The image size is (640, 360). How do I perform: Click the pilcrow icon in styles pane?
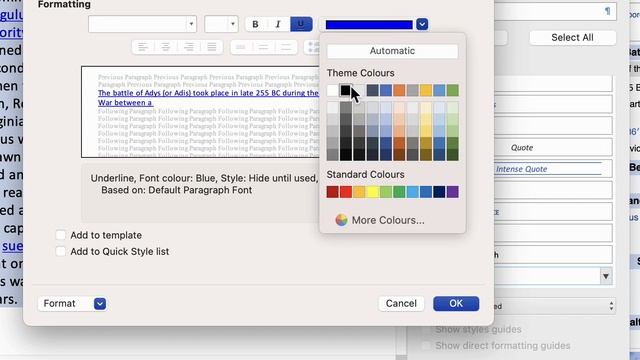(x=607, y=11)
